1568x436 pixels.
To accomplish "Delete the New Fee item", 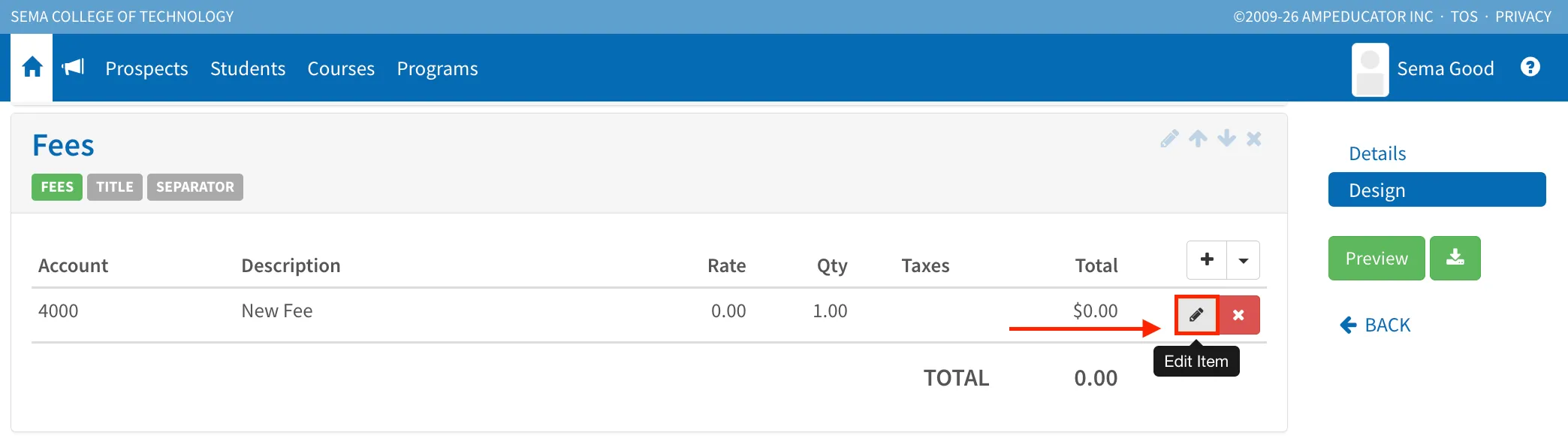I will point(1238,315).
